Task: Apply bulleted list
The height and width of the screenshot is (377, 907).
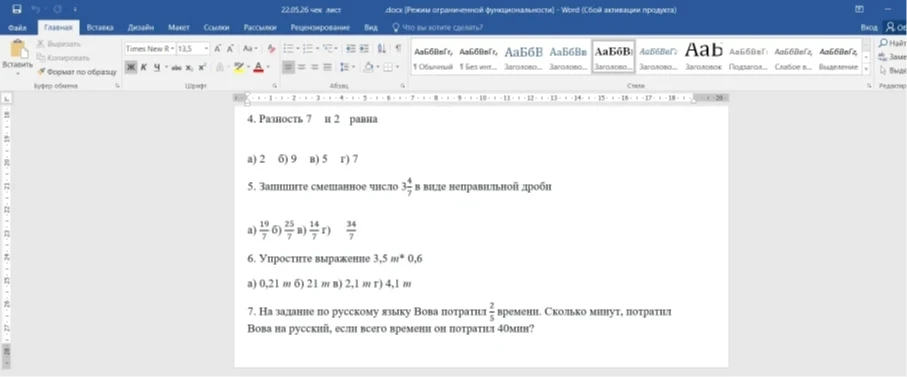Action: (289, 49)
